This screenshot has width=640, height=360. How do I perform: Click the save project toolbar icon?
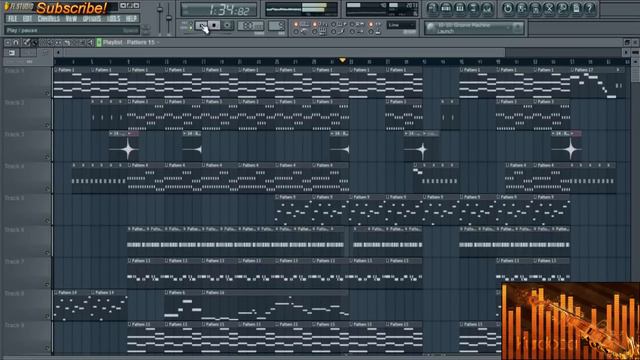(521, 9)
